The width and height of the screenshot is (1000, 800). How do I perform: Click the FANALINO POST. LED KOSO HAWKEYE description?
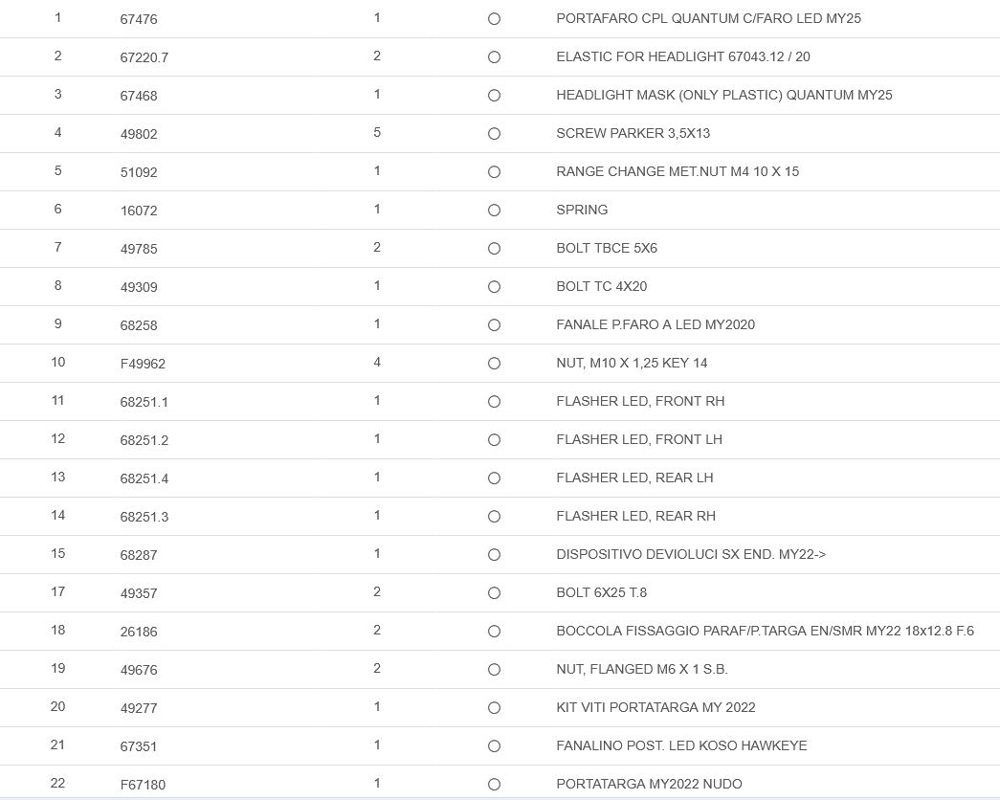(681, 746)
